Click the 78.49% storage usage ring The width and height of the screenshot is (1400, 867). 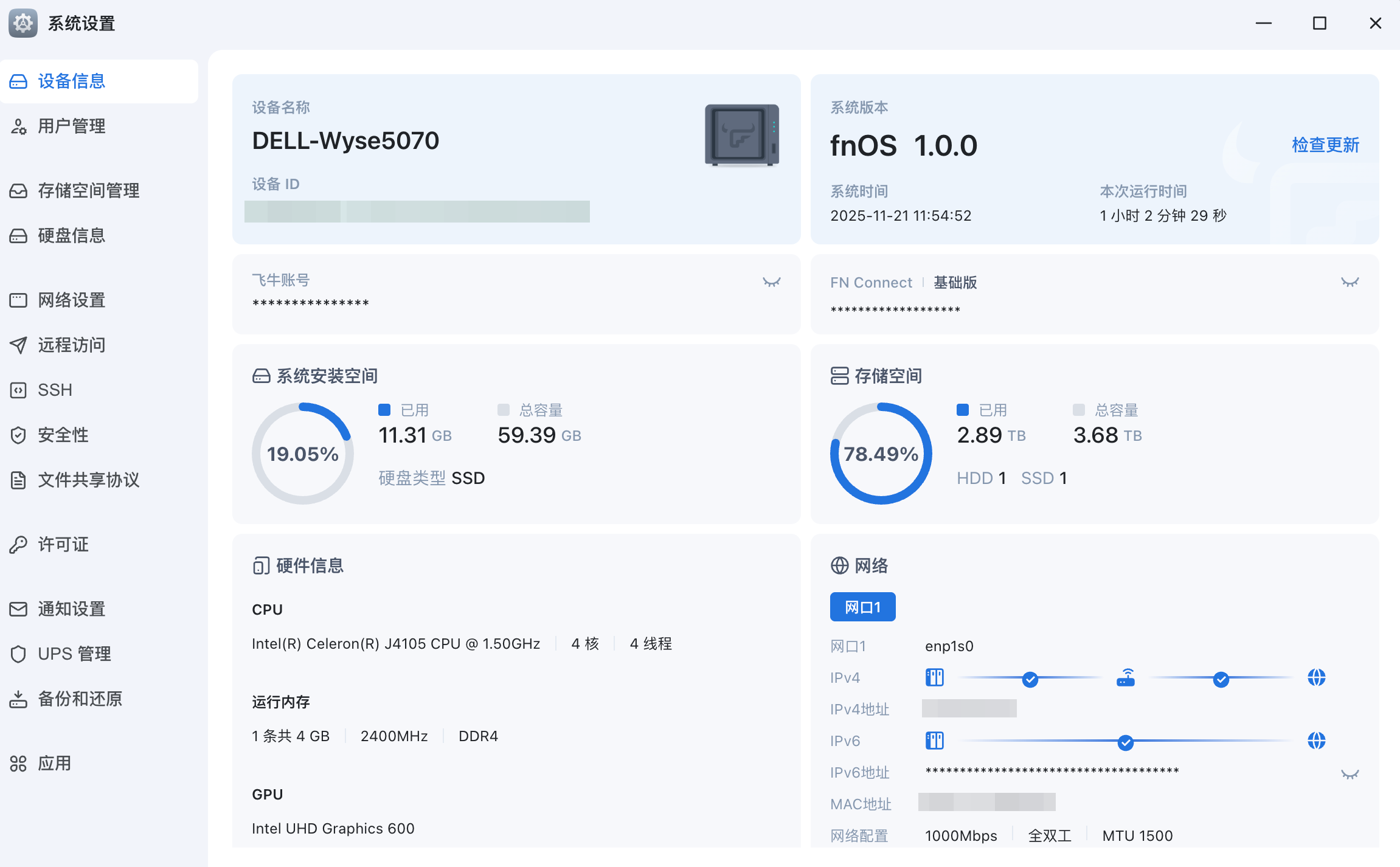[x=881, y=454]
